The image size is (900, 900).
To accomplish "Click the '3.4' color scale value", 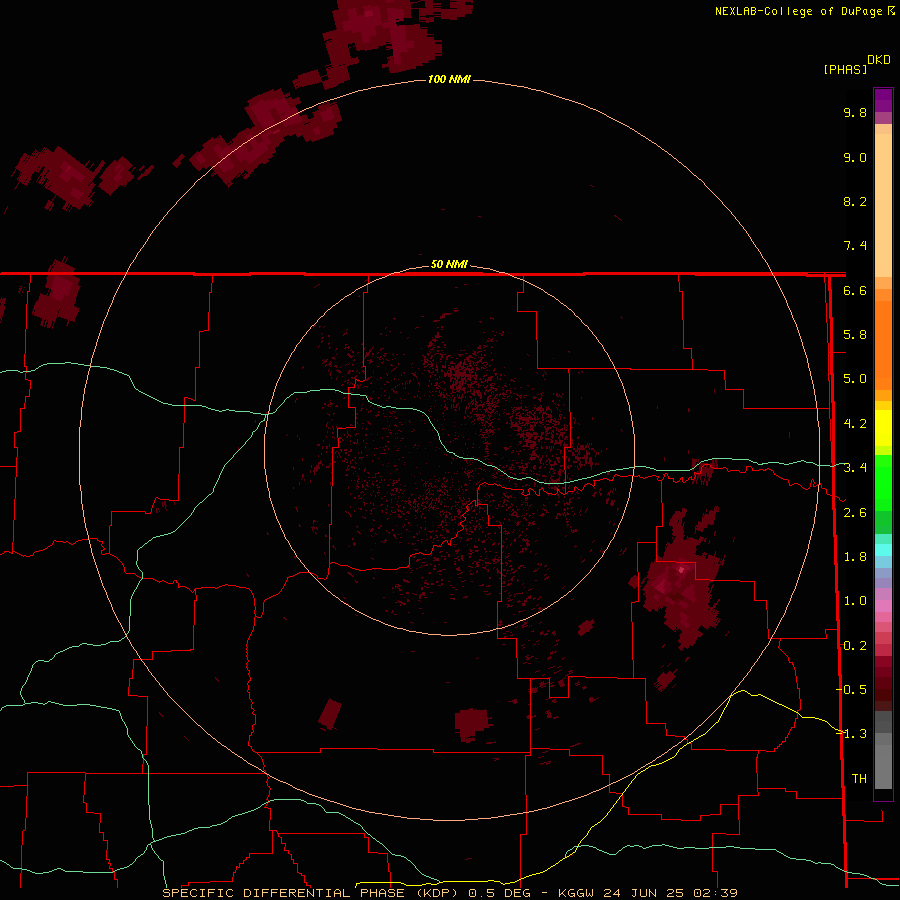I will (x=855, y=468).
